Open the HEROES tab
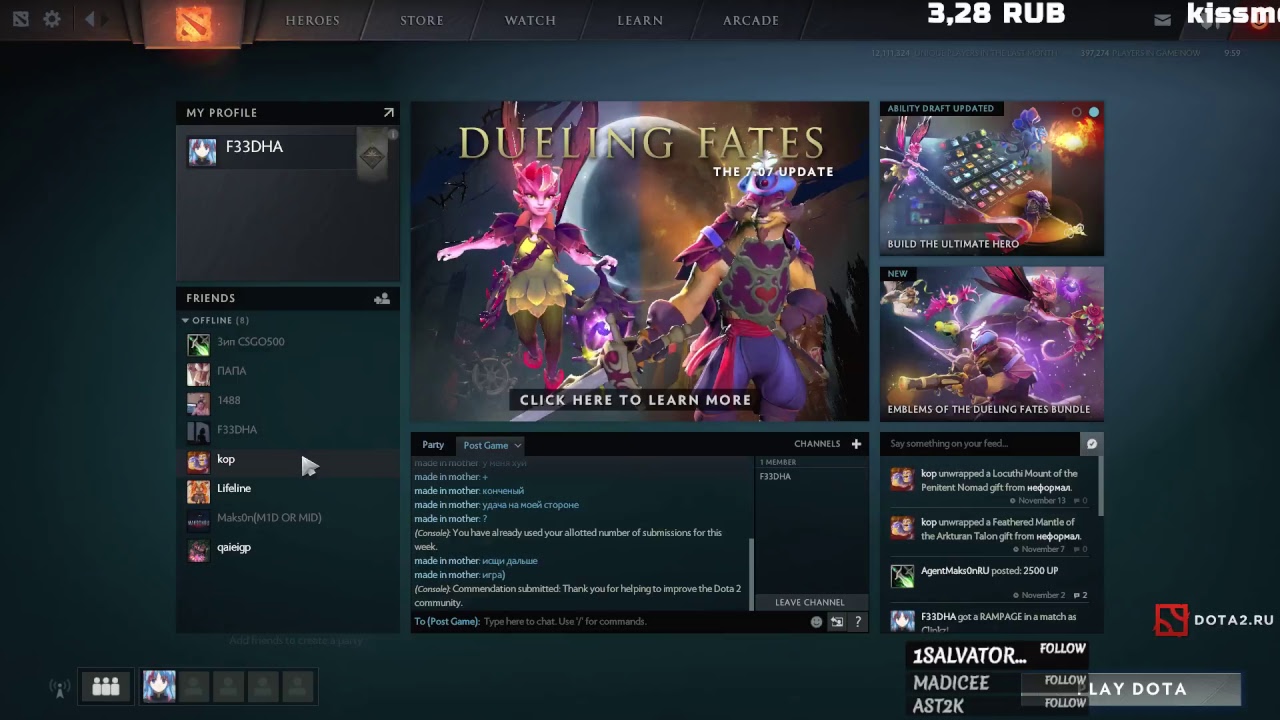1280x720 pixels. [x=313, y=20]
